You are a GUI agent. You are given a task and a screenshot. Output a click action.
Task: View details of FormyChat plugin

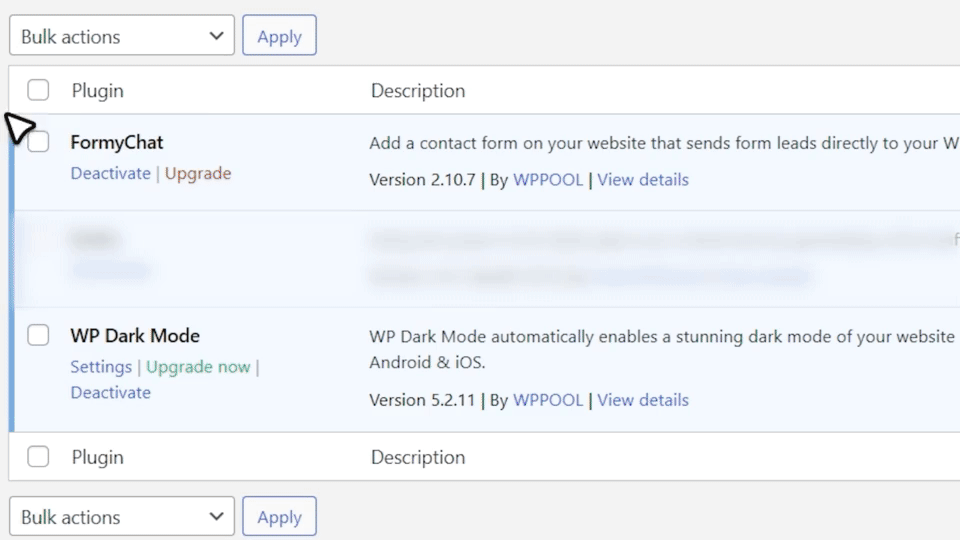[x=643, y=179]
